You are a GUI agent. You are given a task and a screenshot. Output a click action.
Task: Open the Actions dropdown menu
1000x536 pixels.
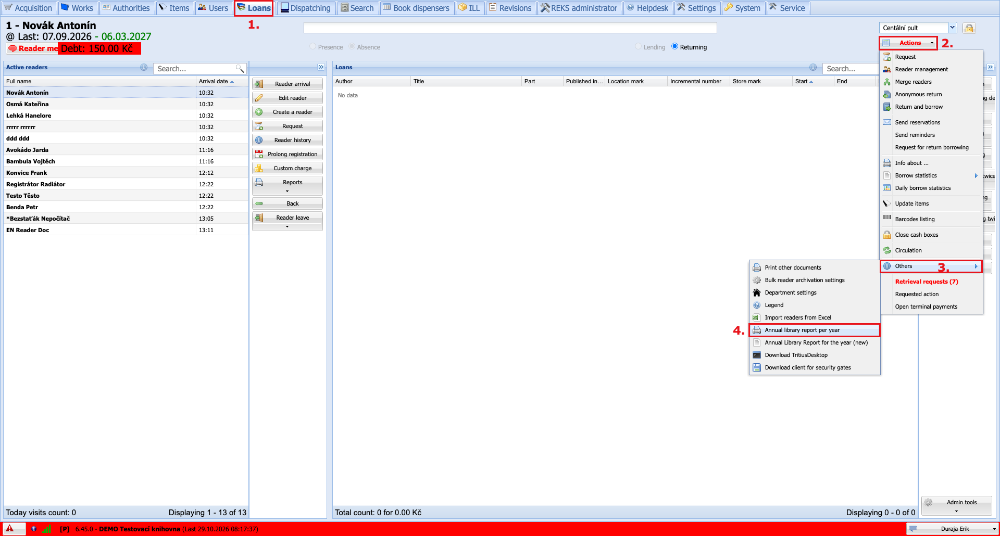pyautogui.click(x=908, y=43)
